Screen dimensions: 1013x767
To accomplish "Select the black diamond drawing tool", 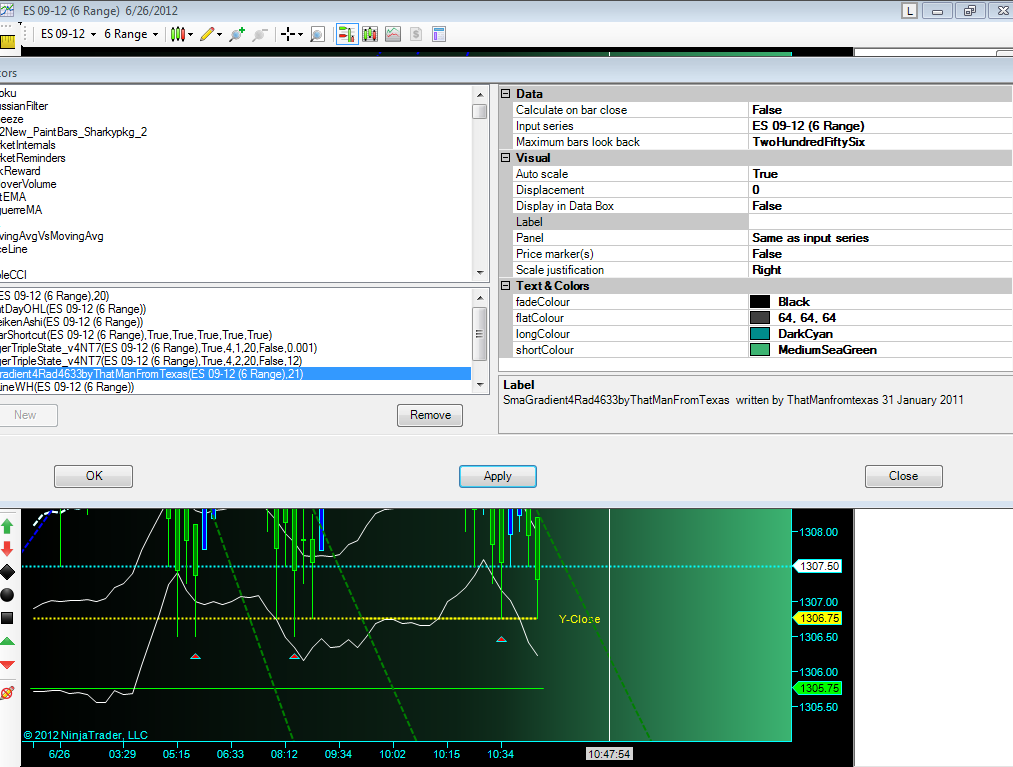I will pos(7,572).
